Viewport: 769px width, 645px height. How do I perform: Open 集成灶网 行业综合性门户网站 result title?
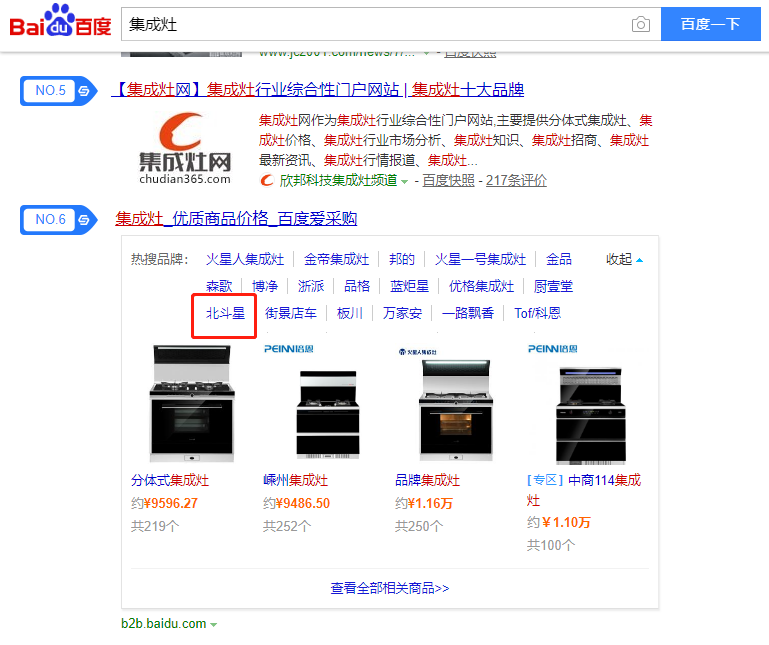coord(318,90)
